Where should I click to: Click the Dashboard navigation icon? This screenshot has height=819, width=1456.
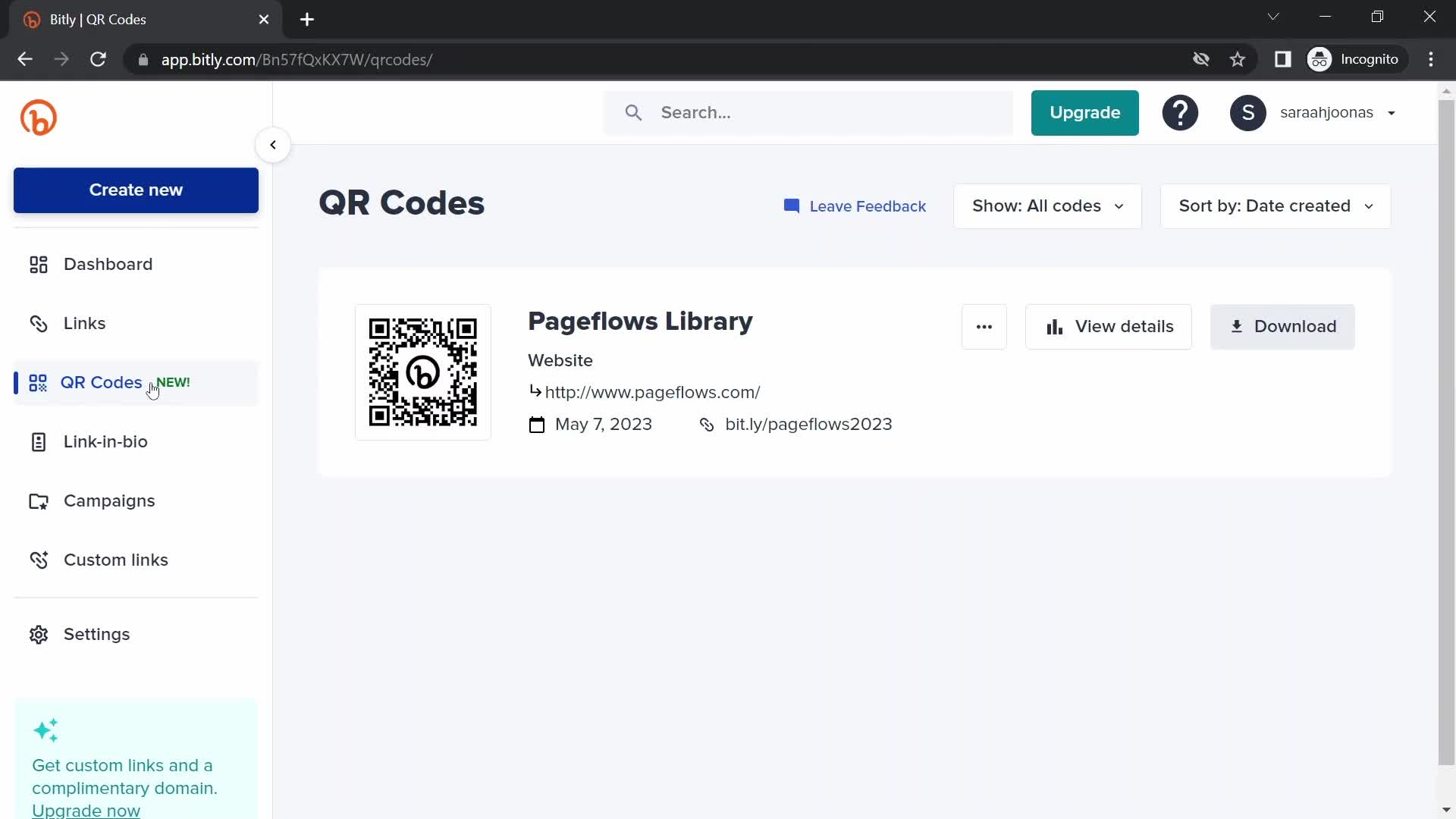coord(38,264)
